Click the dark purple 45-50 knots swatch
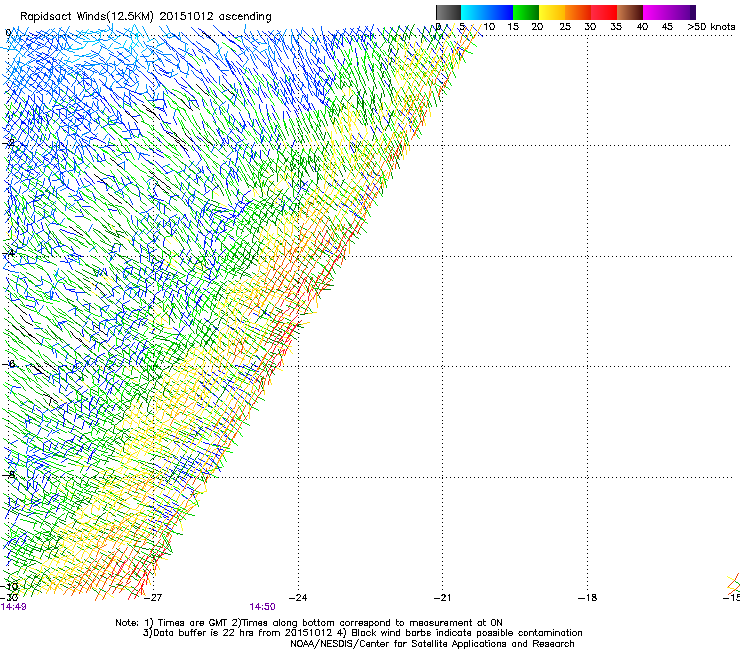Image resolution: width=740 pixels, height=650 pixels. pos(682,12)
